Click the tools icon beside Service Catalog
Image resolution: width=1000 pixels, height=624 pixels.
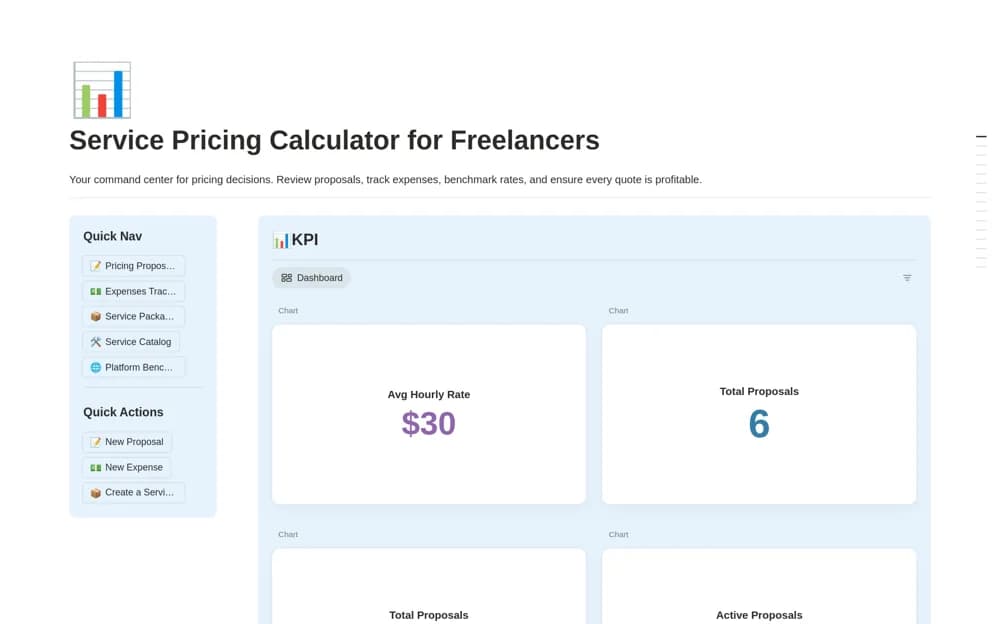tap(96, 342)
